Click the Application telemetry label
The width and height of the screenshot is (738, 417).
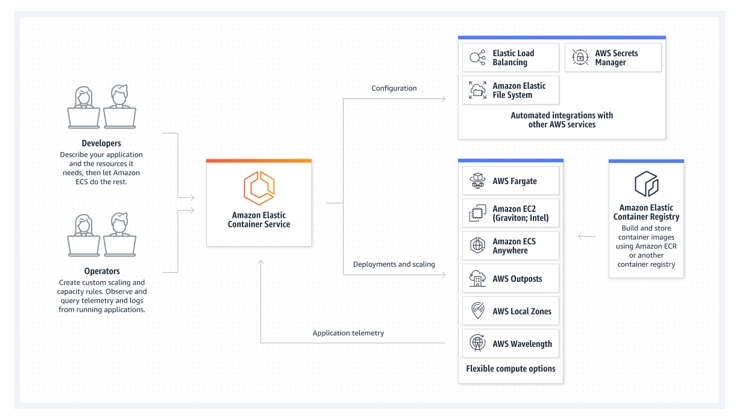click(348, 333)
